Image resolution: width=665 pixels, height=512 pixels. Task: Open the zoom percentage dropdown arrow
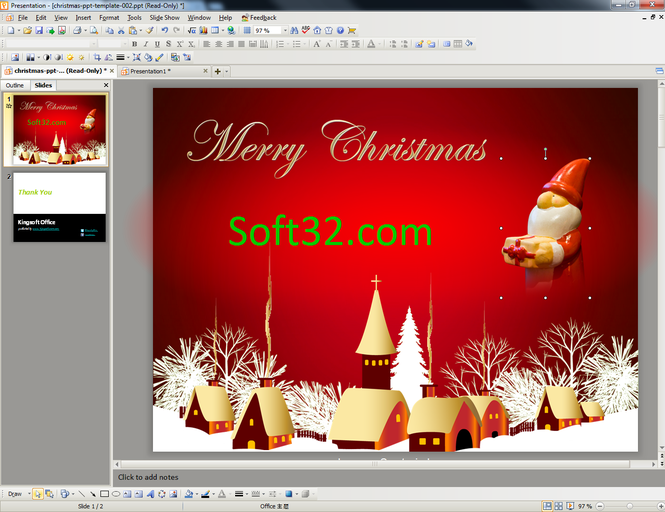tap(285, 31)
